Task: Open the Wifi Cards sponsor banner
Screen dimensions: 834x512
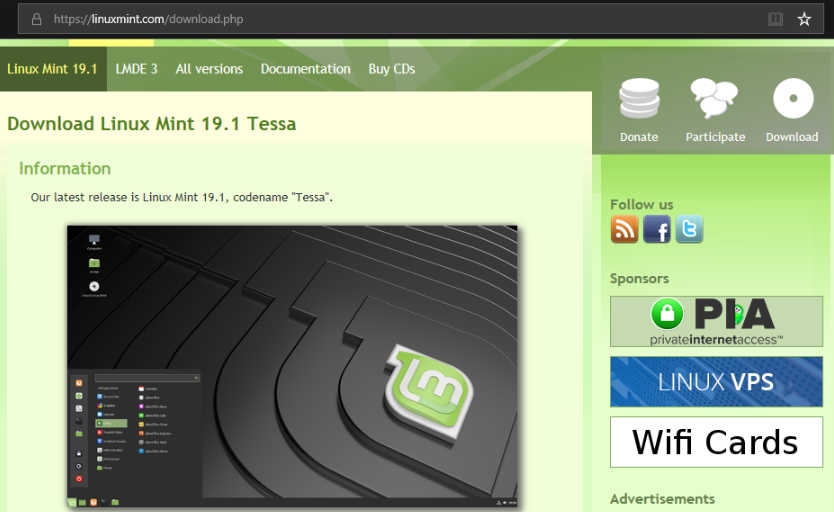Action: pyautogui.click(x=716, y=442)
